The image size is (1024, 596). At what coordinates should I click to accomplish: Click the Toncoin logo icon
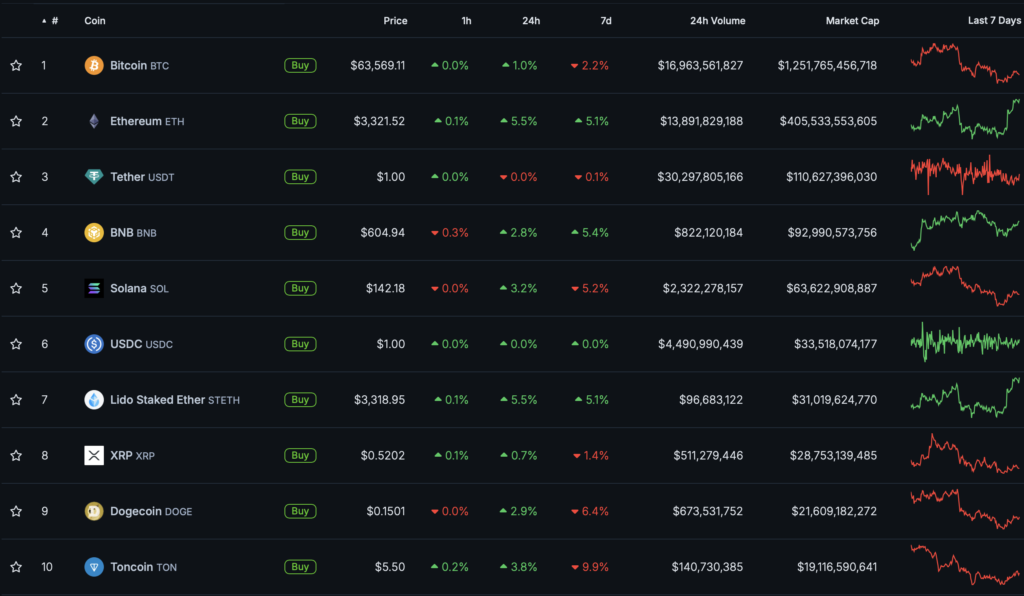(94, 567)
